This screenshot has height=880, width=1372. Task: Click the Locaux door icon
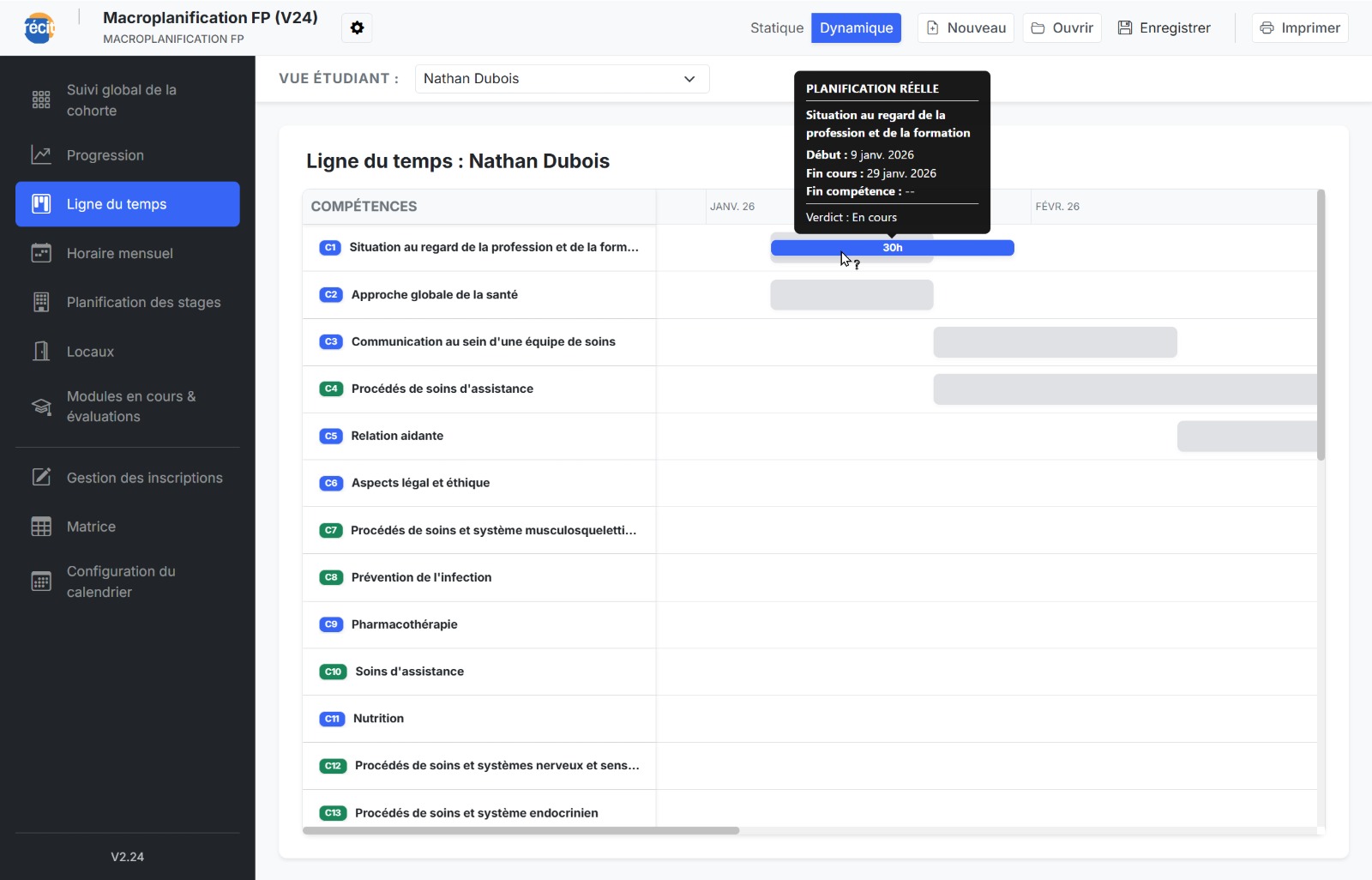41,352
